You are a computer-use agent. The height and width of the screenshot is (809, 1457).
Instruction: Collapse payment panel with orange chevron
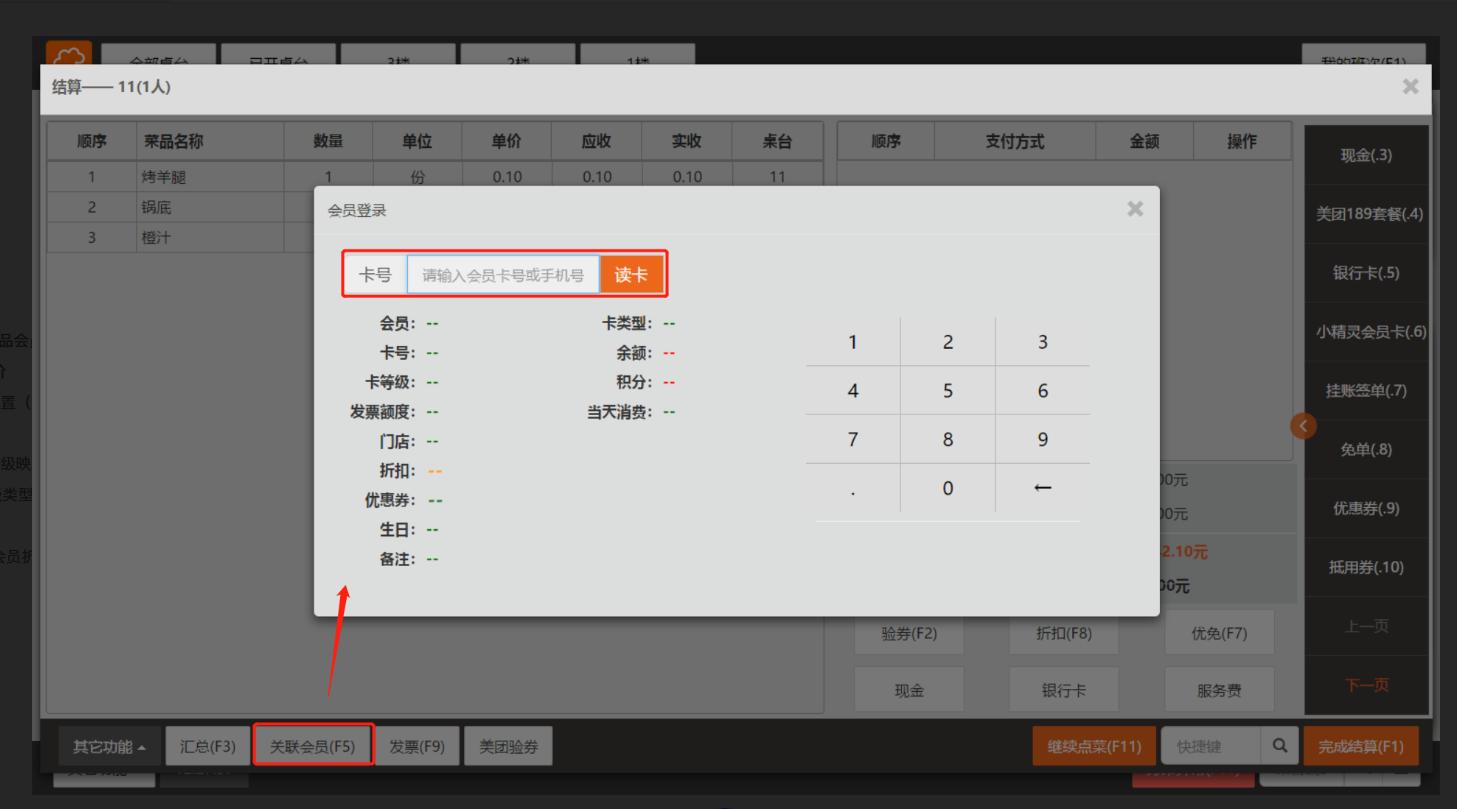pyautogui.click(x=1304, y=426)
